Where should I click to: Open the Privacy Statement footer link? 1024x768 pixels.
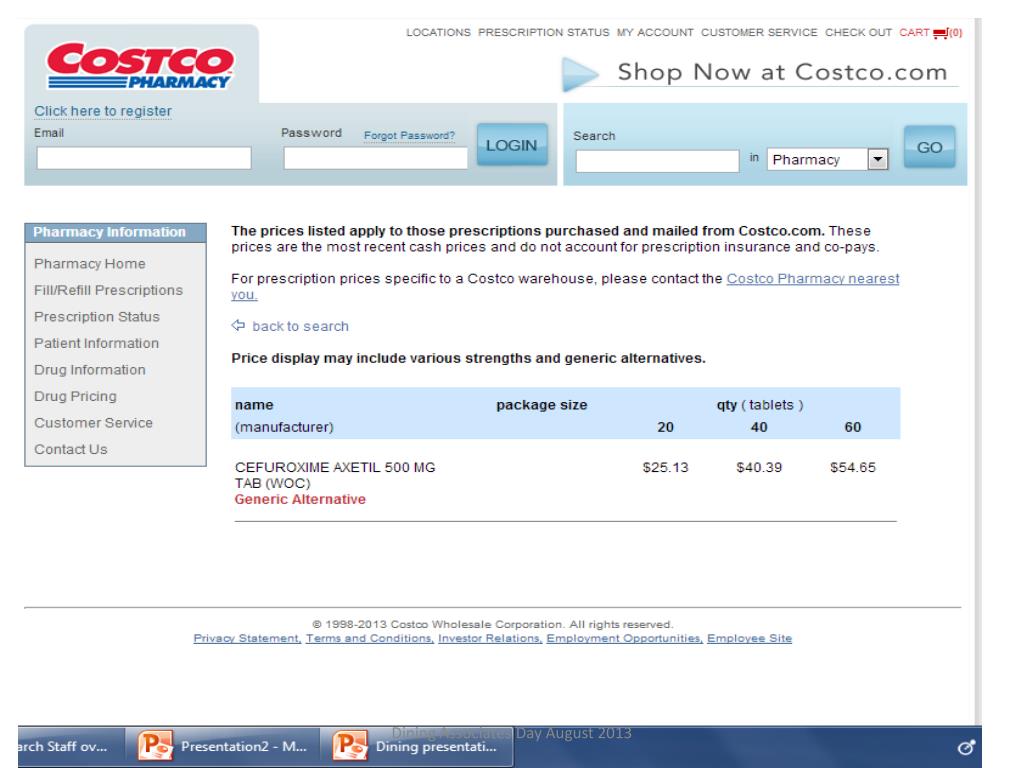coord(247,638)
